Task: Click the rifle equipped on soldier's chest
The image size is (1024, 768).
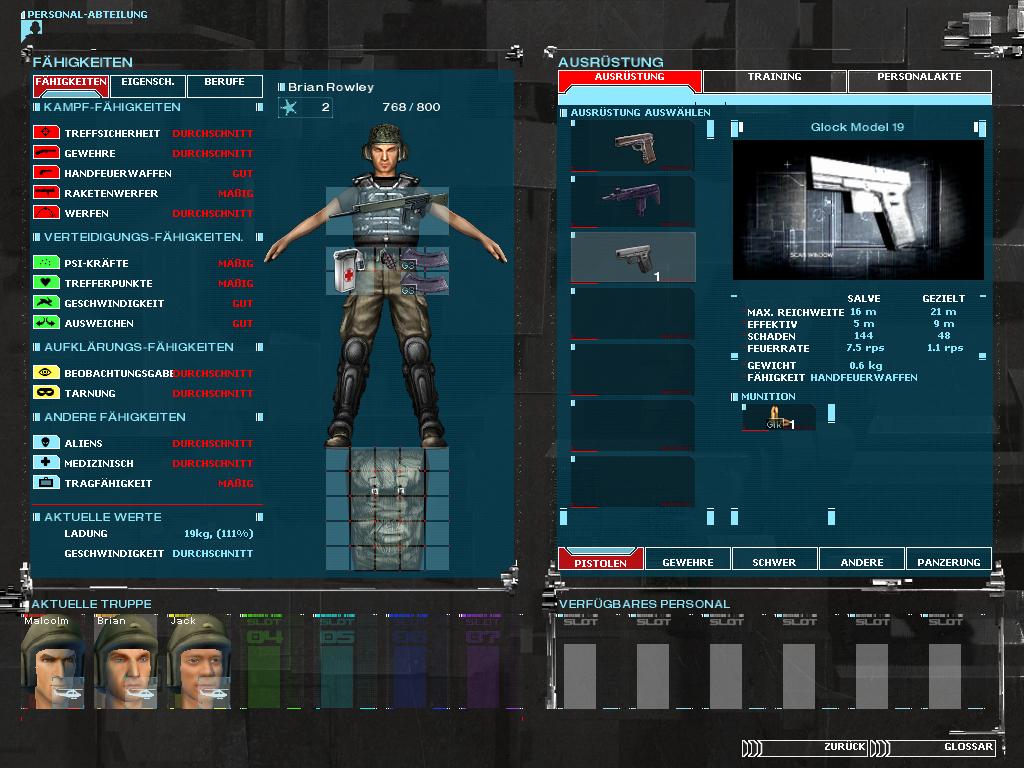Action: pos(386,208)
